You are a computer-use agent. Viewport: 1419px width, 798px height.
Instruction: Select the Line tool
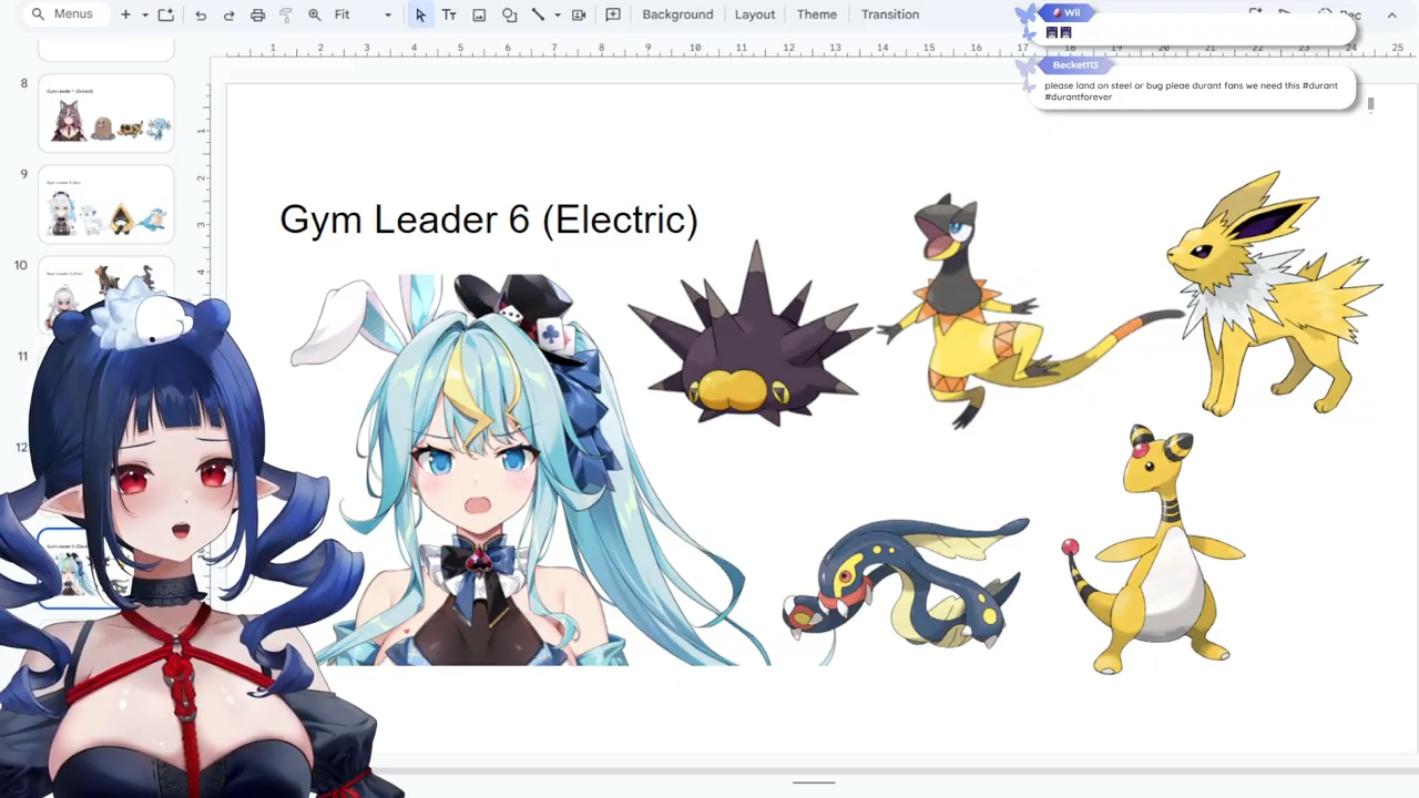(538, 15)
